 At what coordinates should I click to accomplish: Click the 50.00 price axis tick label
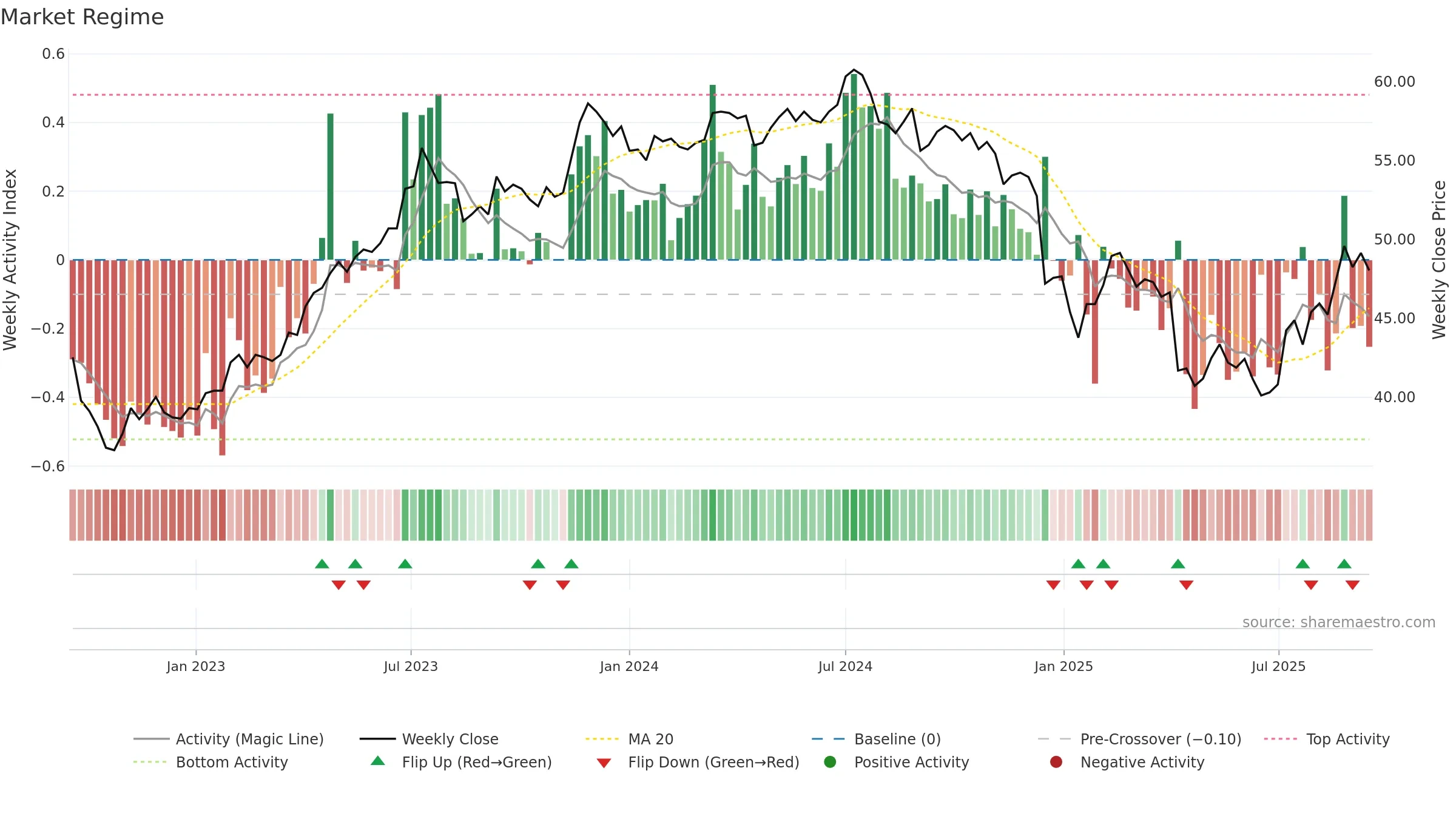(1394, 240)
